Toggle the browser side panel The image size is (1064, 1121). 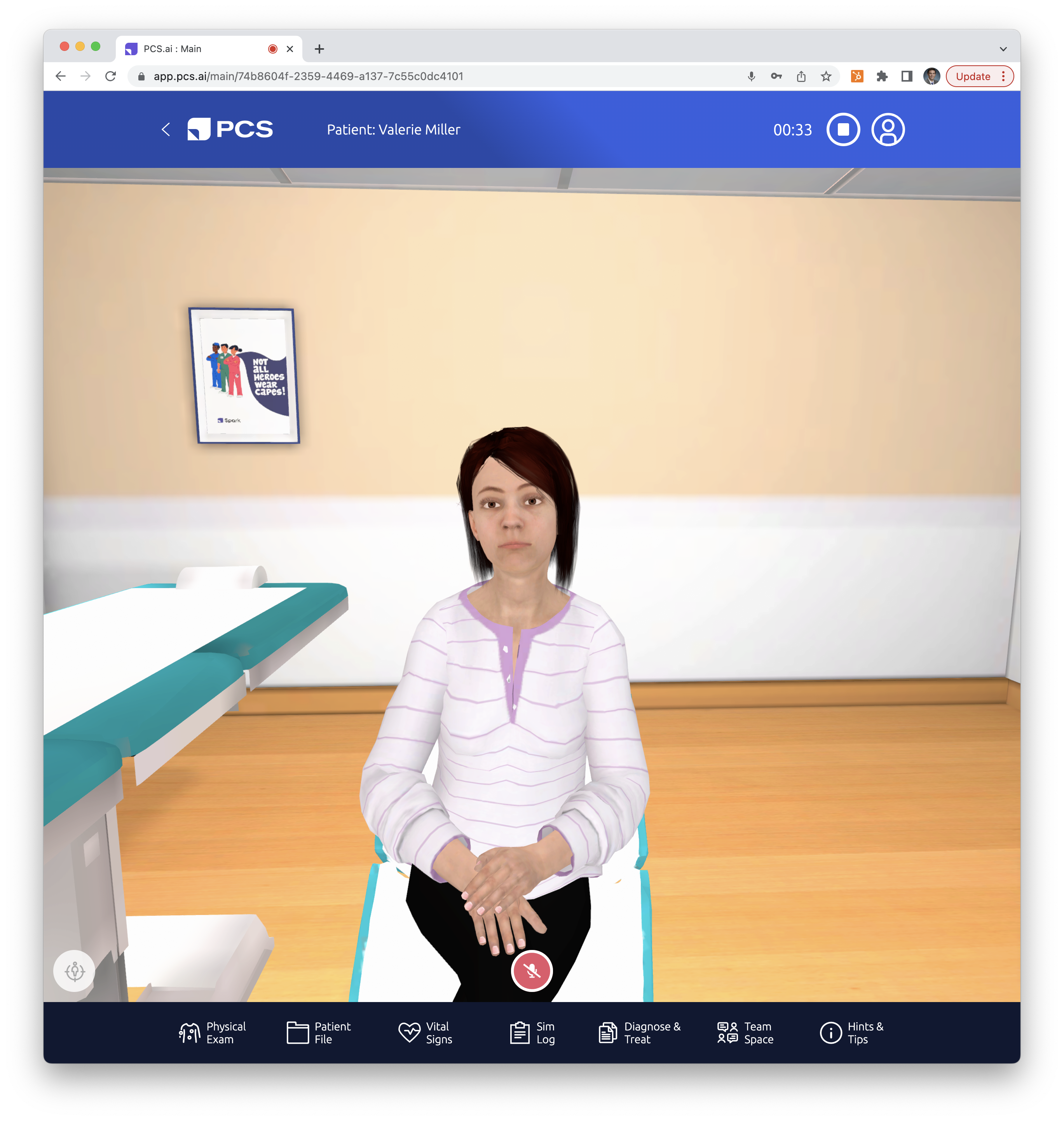coord(906,76)
